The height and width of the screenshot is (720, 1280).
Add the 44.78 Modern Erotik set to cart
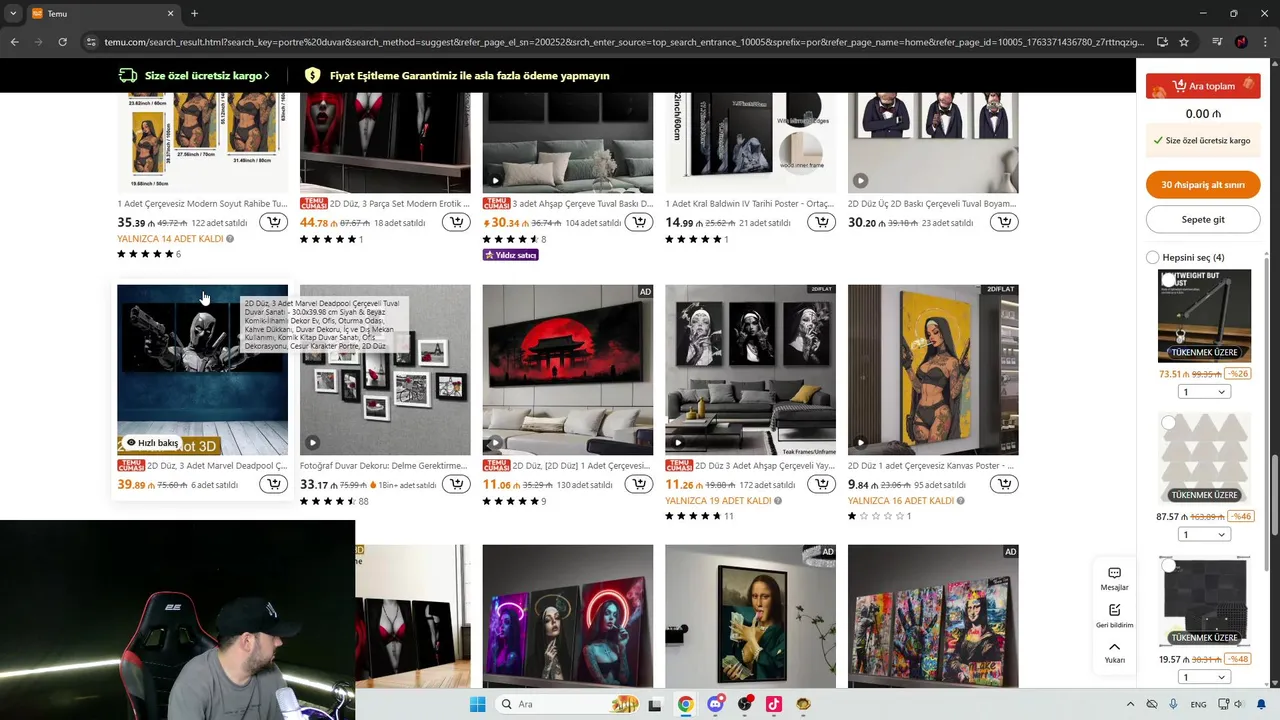pyautogui.click(x=456, y=222)
